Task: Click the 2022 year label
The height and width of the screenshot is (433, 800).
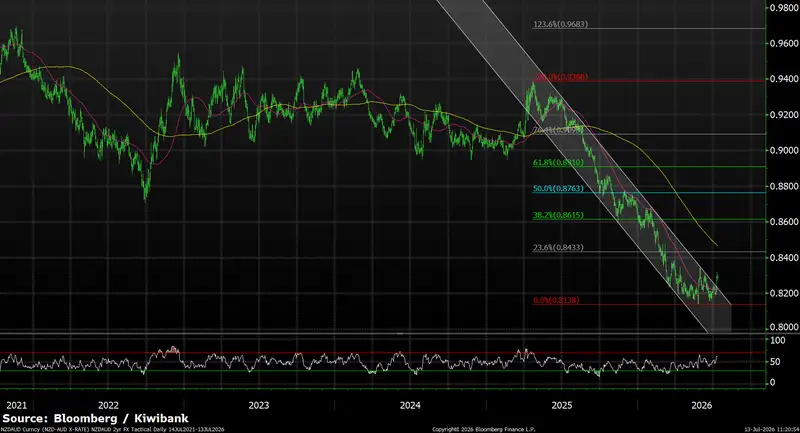Action: [108, 405]
